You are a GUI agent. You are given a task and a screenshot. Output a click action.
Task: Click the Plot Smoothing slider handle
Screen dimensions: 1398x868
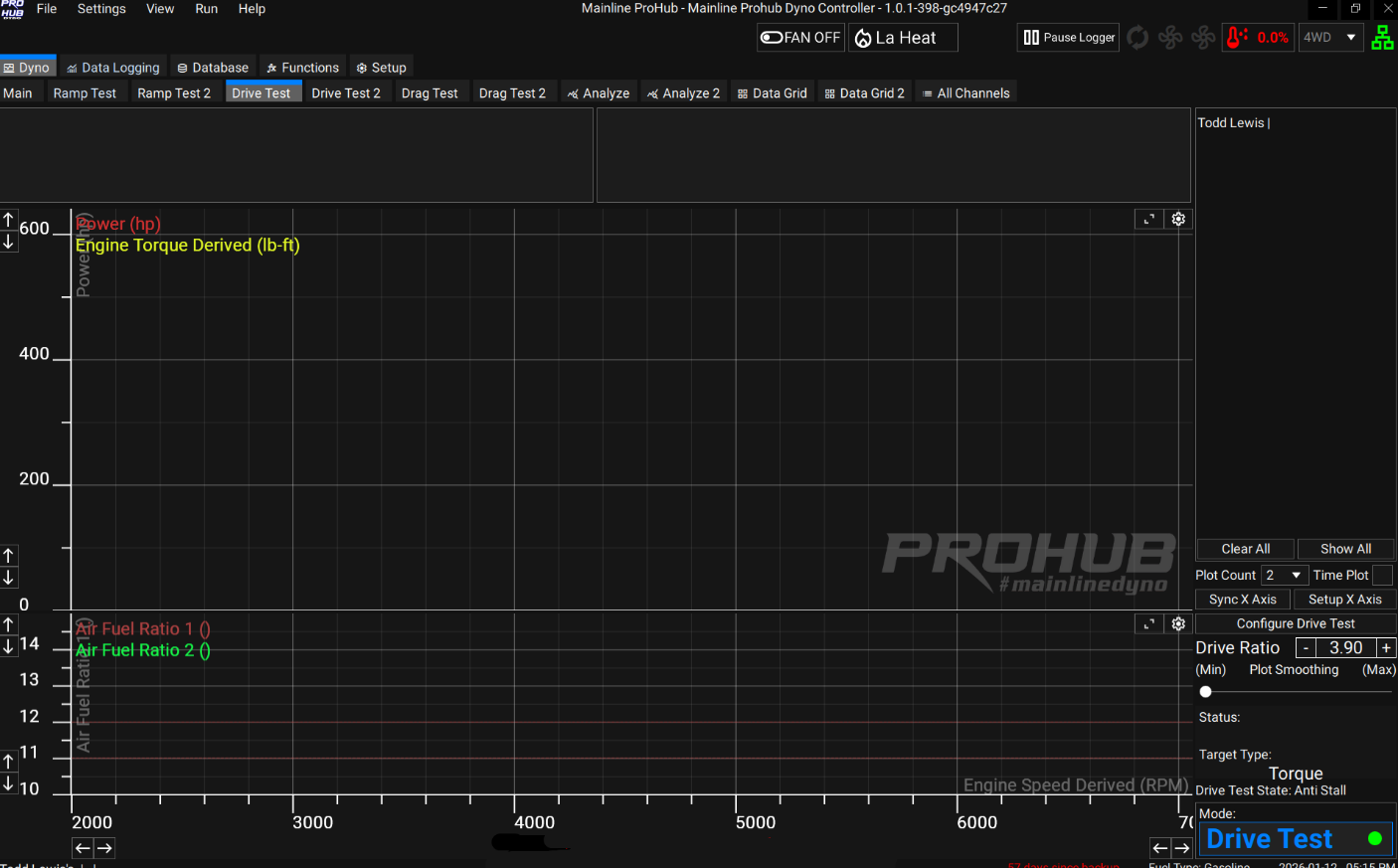tap(1206, 692)
